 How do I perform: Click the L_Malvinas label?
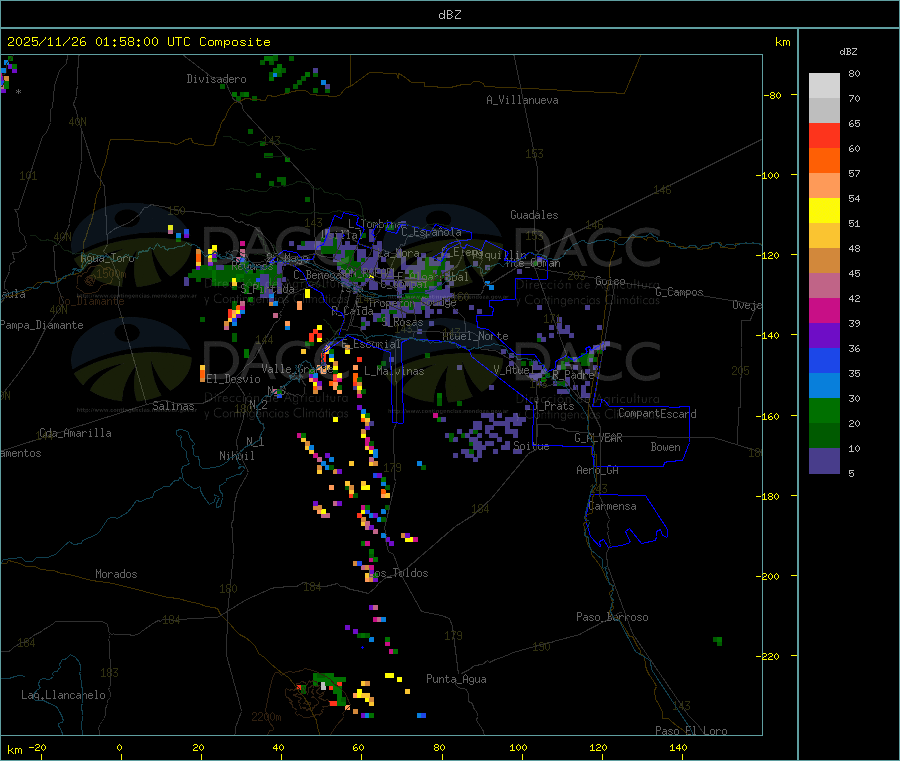pyautogui.click(x=394, y=371)
